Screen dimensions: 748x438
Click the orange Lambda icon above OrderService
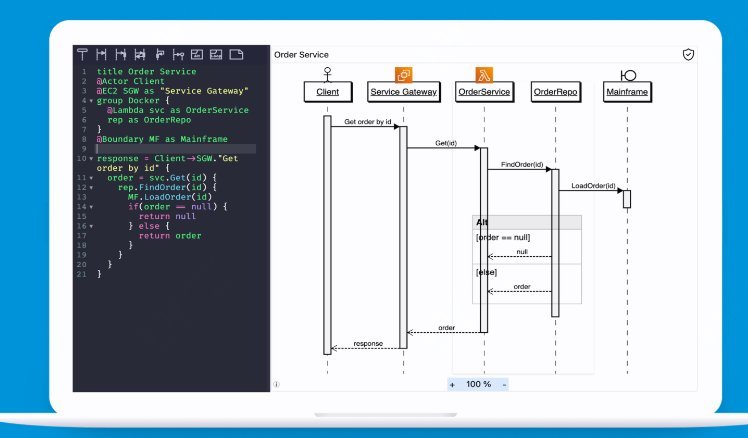[x=483, y=74]
